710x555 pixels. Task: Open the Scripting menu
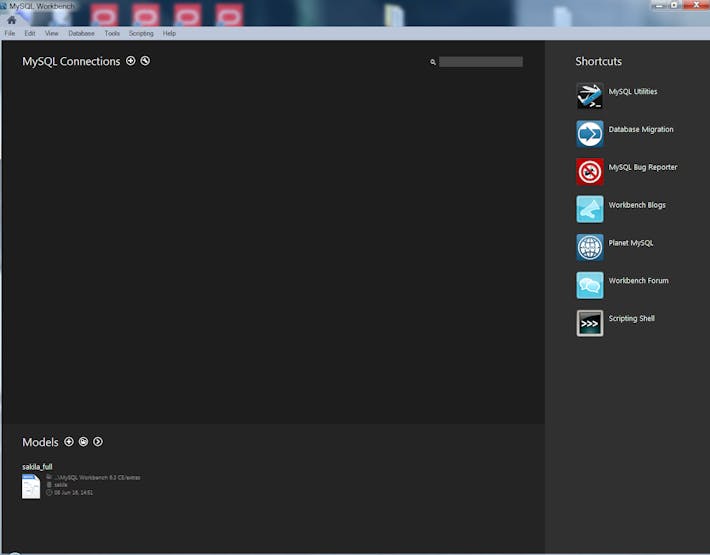point(141,33)
